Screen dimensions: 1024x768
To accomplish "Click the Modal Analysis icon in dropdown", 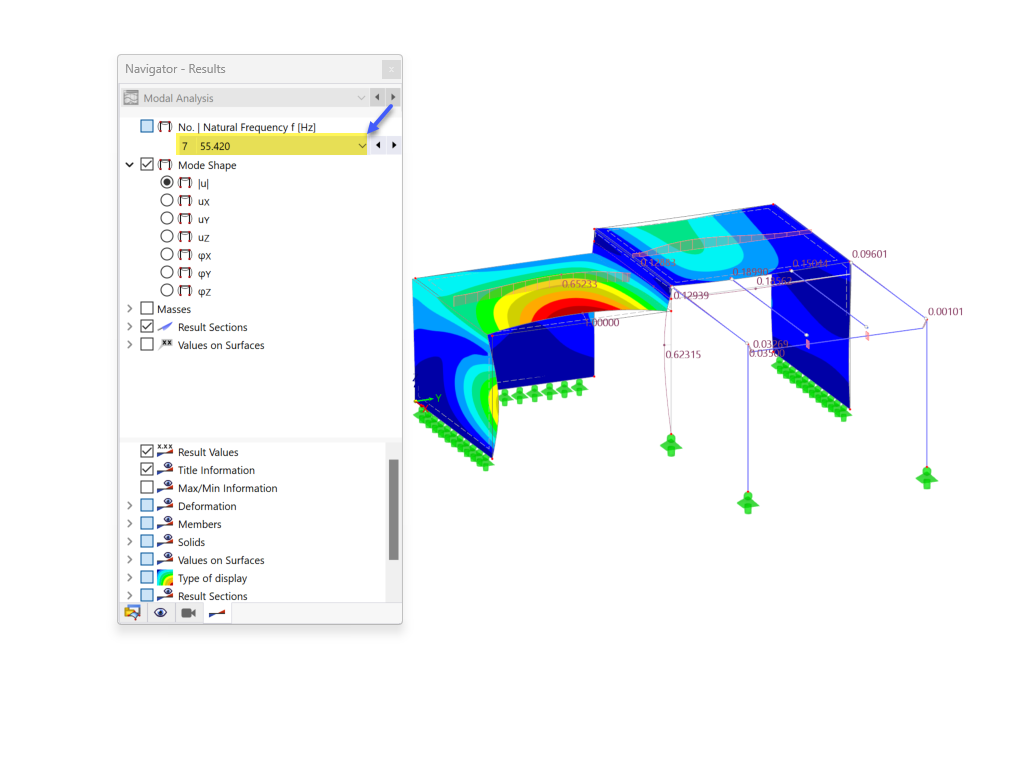I will coord(131,98).
